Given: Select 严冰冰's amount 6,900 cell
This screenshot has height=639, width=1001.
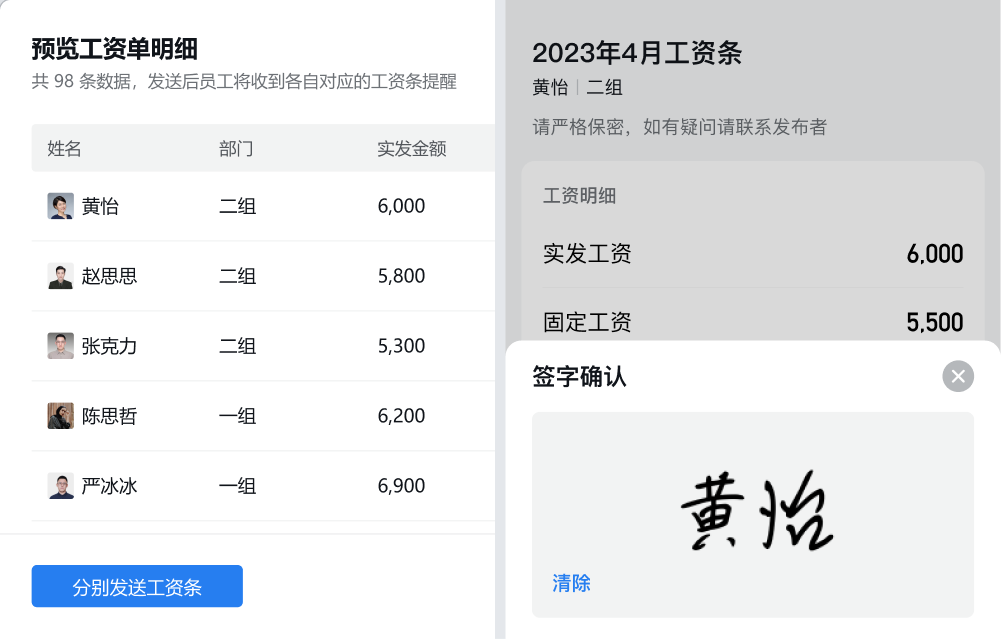Looking at the screenshot, I should click(401, 486).
